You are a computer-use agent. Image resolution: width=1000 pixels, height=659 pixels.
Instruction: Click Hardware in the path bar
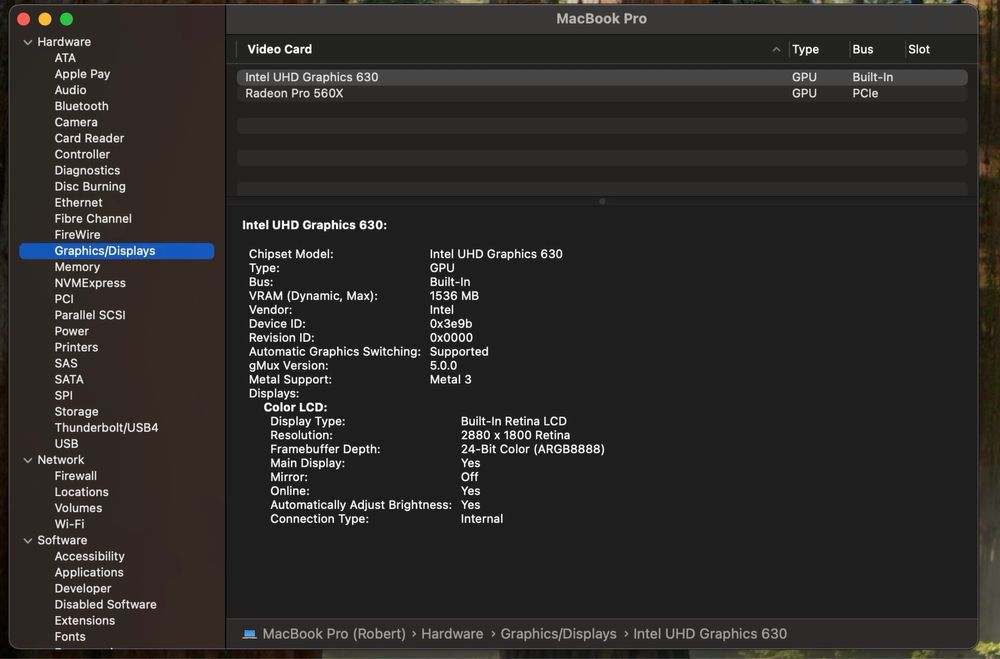tap(452, 633)
